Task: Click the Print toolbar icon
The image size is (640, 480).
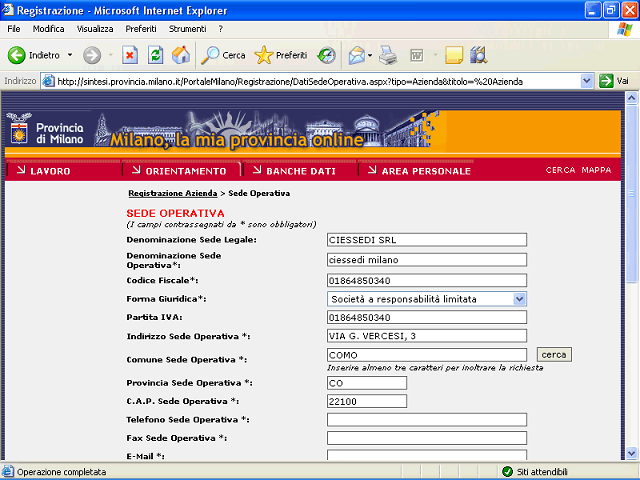Action: point(388,55)
